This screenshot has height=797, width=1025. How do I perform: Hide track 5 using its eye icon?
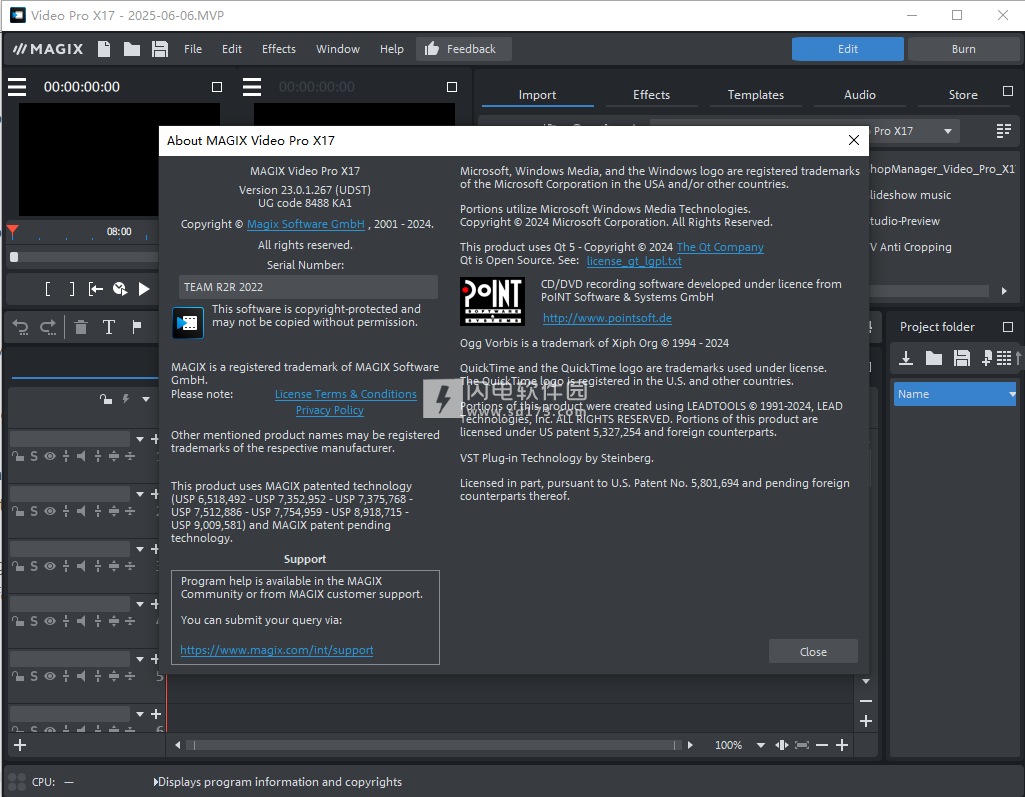point(50,676)
